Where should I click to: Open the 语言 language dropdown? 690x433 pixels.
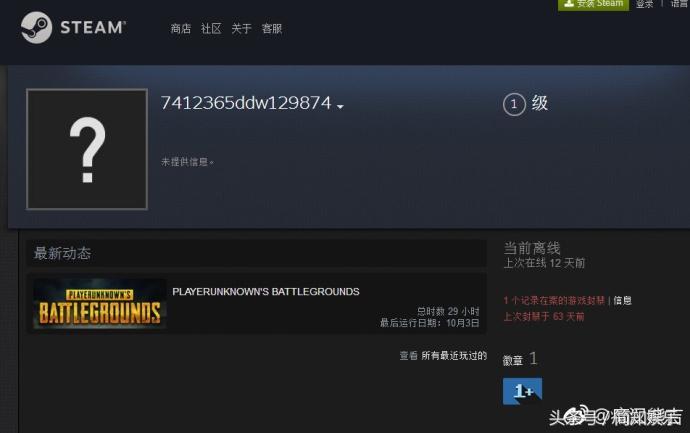(x=680, y=4)
